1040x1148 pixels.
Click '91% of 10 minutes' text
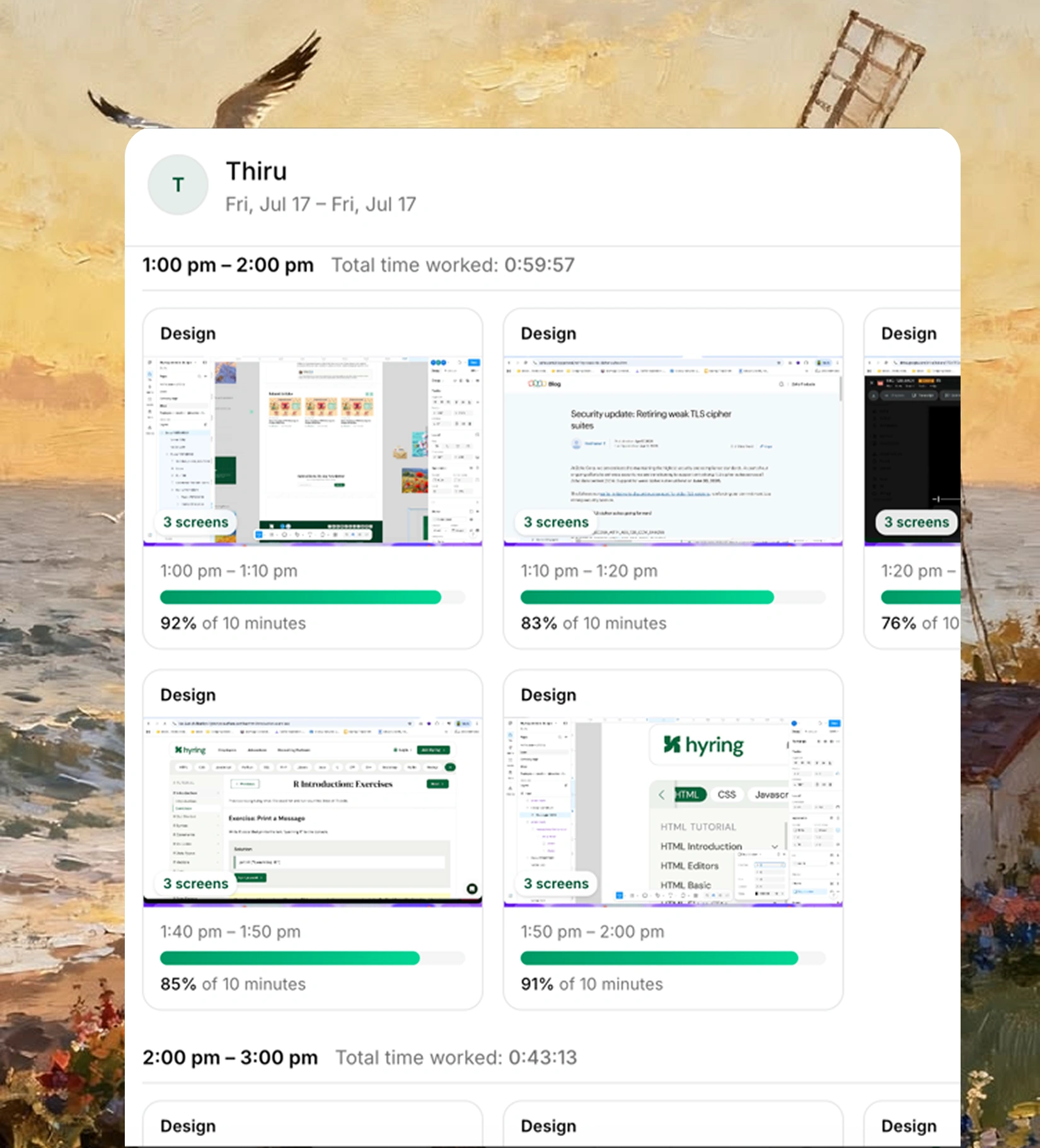(x=592, y=984)
